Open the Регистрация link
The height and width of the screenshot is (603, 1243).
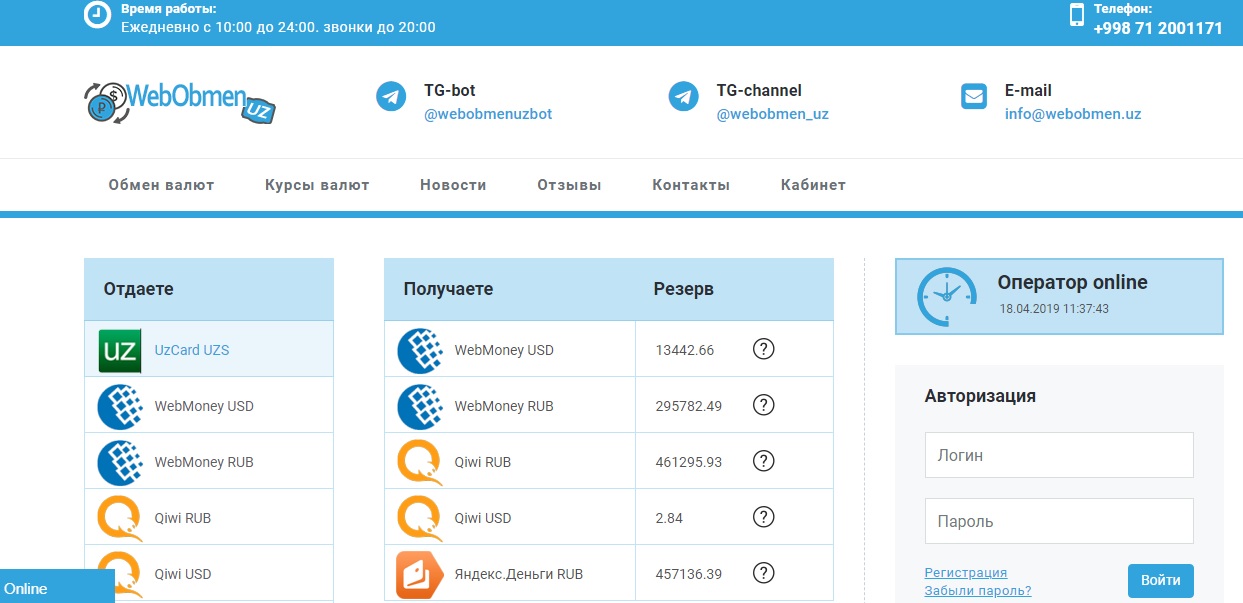click(965, 573)
